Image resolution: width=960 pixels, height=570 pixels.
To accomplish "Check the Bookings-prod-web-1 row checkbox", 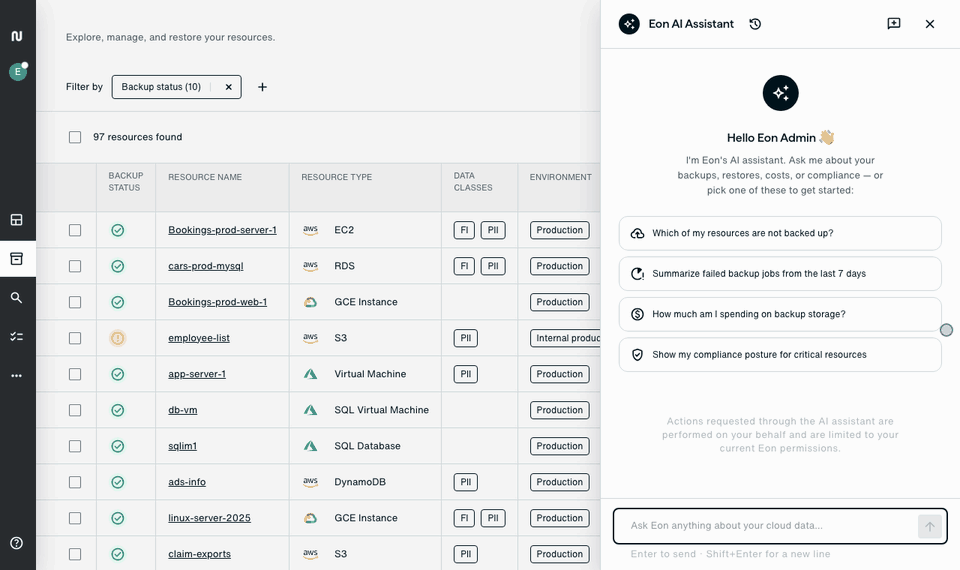I will coord(75,302).
